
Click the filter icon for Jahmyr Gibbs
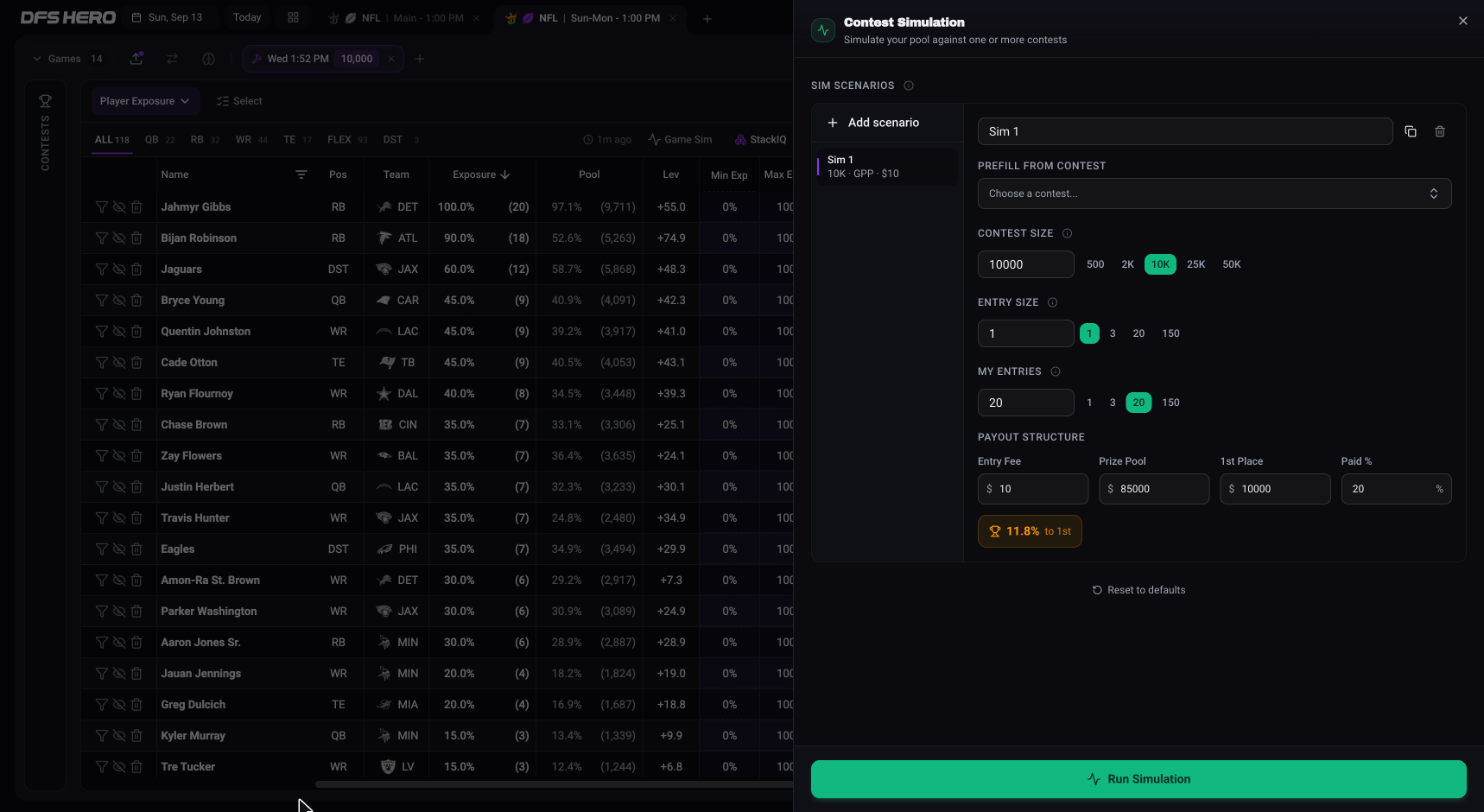102,207
